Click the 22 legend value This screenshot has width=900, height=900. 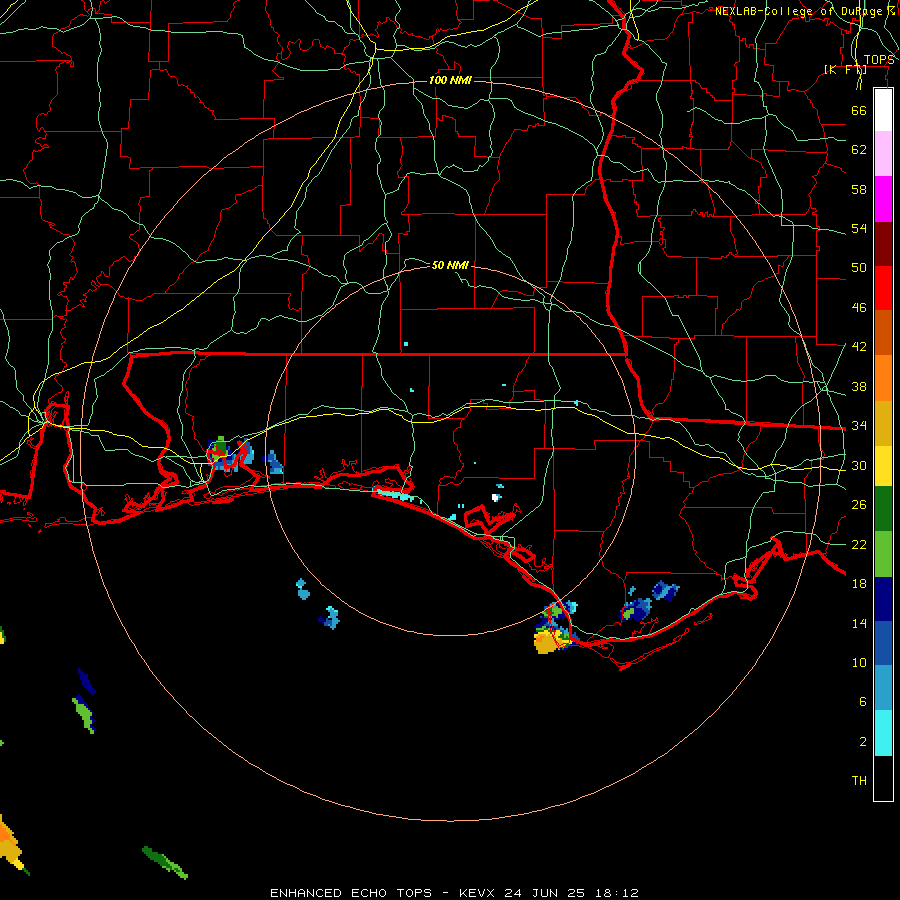pyautogui.click(x=859, y=545)
